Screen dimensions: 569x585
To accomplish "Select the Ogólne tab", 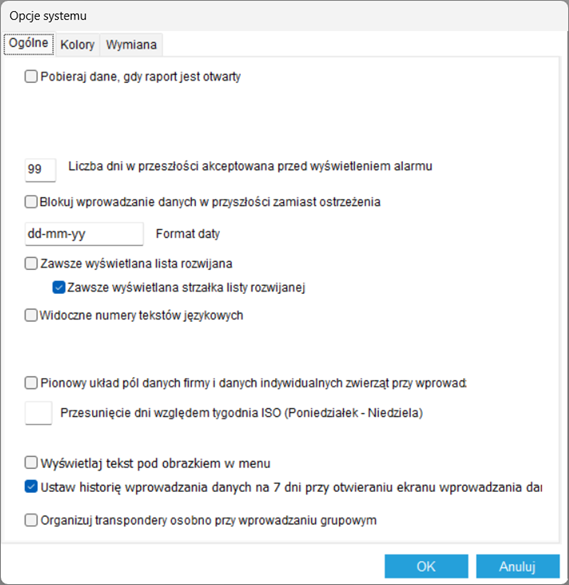I will pyautogui.click(x=29, y=44).
